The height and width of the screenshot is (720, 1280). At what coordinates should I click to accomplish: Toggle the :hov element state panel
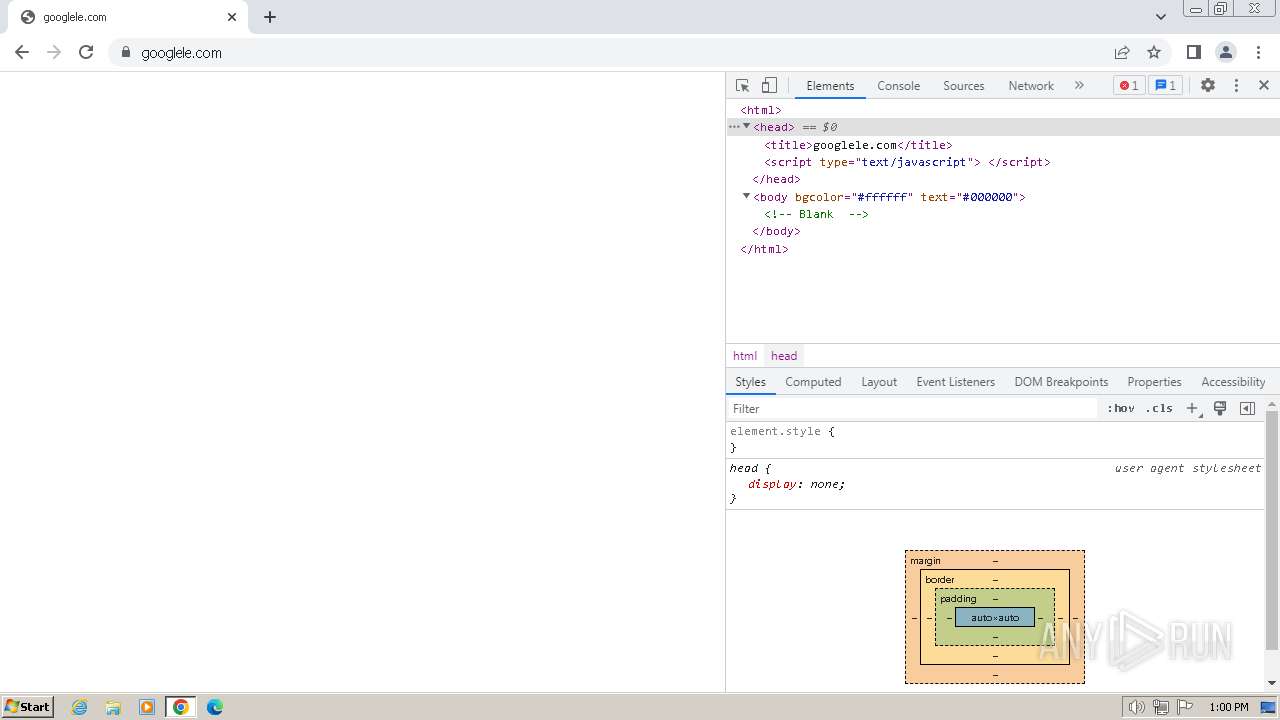click(1121, 409)
